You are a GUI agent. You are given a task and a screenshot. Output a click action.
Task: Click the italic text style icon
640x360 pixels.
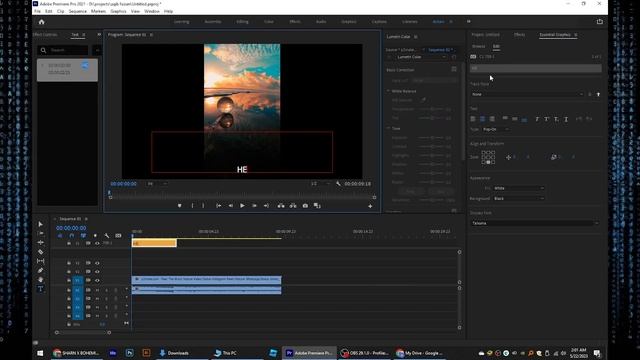(x=537, y=119)
